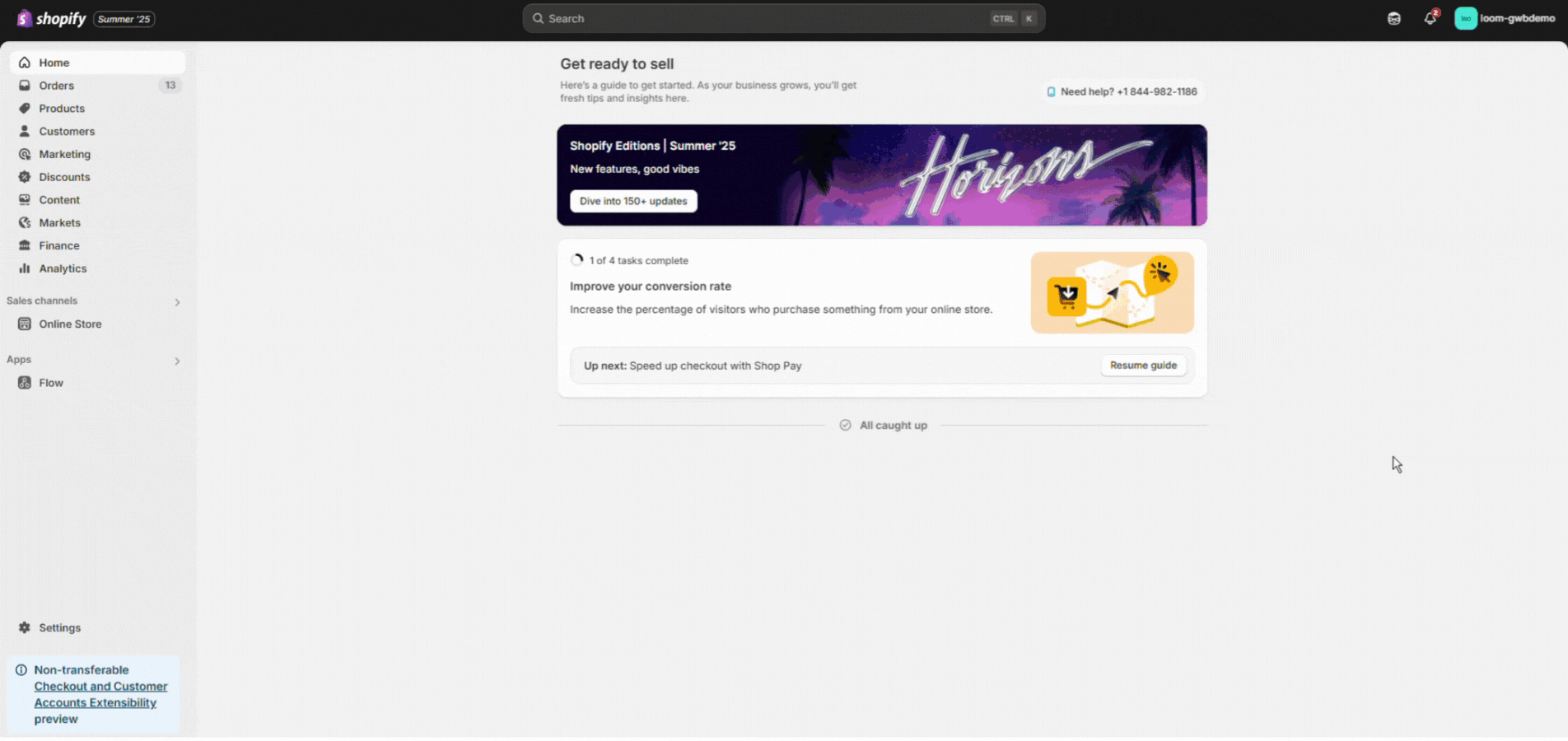Click the Need help? phone number button
1568x741 pixels.
(1122, 91)
